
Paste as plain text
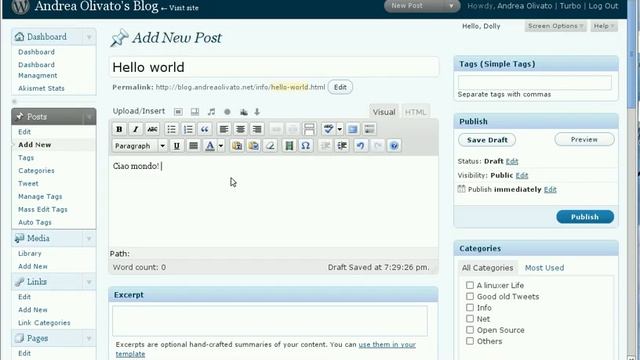click(237, 146)
